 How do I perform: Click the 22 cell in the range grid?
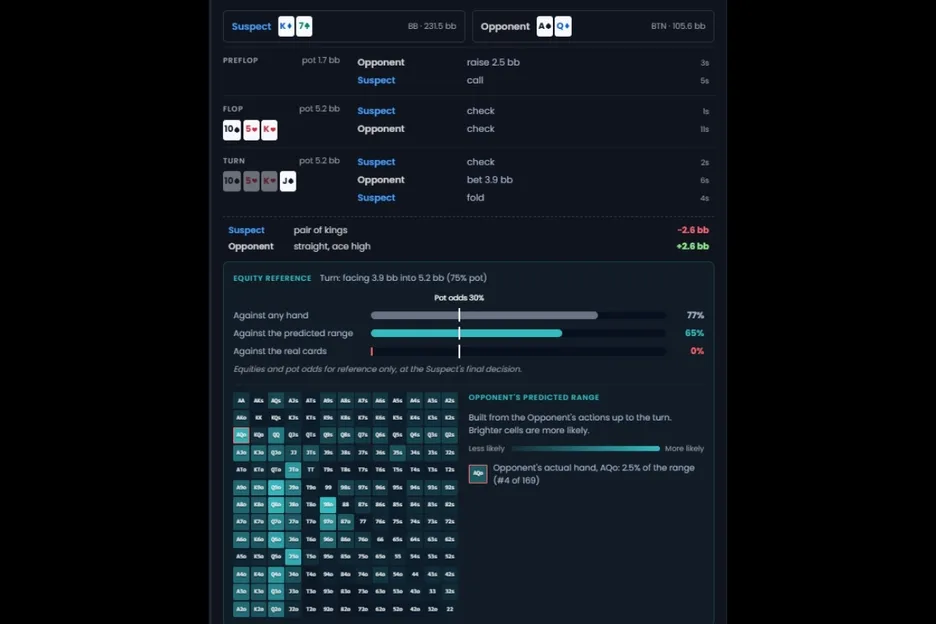pyautogui.click(x=449, y=608)
